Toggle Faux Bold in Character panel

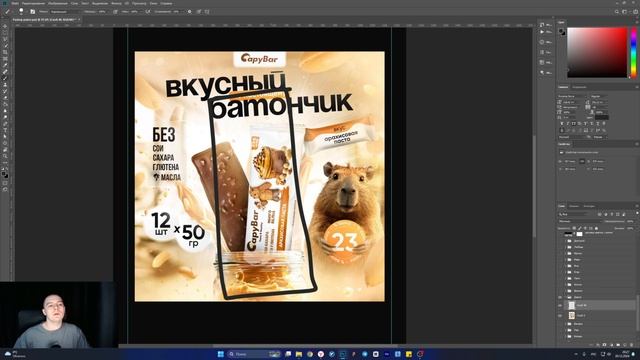pos(562,123)
